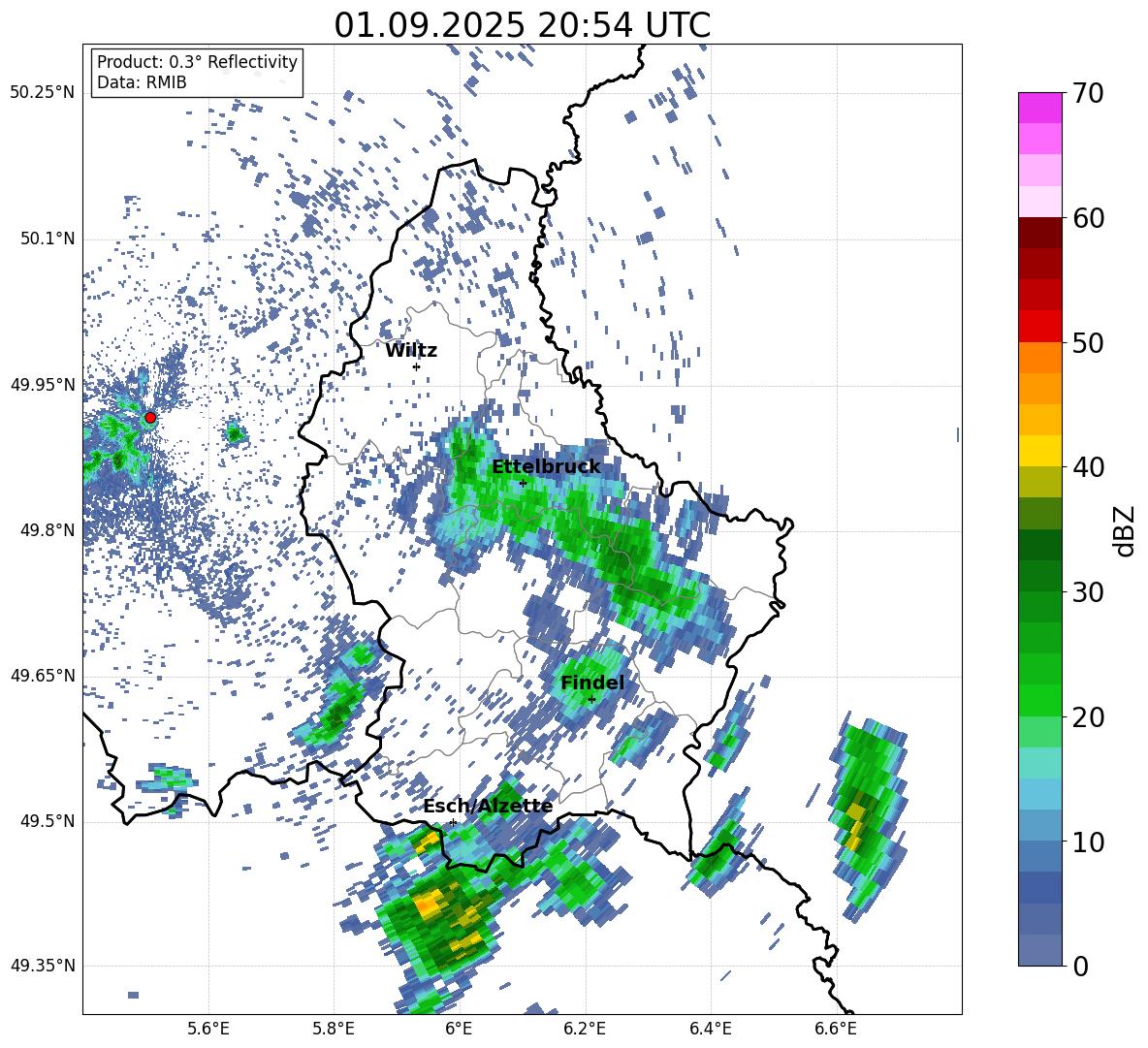Image resolution: width=1148 pixels, height=1048 pixels.
Task: Click the 60 dBZ colorbar tick label
Action: point(1088,218)
